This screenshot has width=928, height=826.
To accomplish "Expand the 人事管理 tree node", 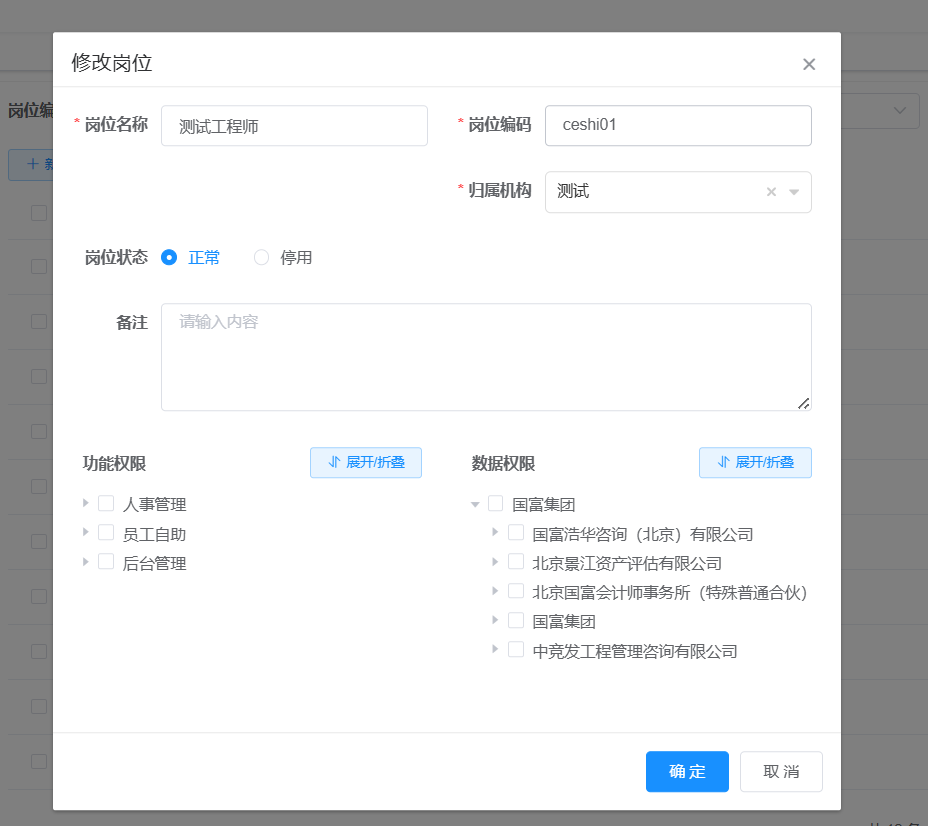I will [x=86, y=503].
